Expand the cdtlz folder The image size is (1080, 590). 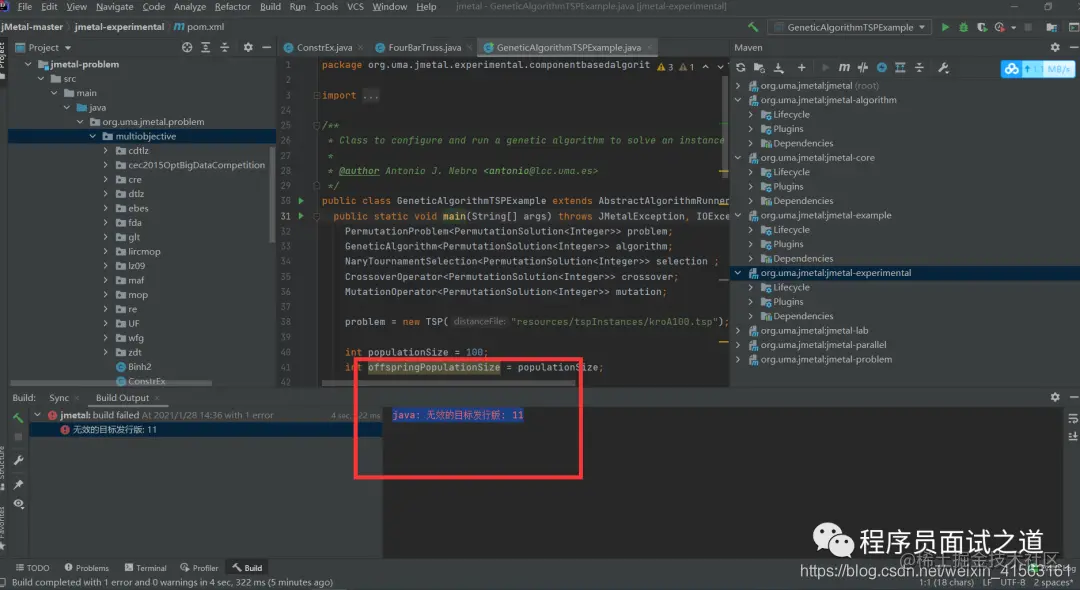click(105, 151)
